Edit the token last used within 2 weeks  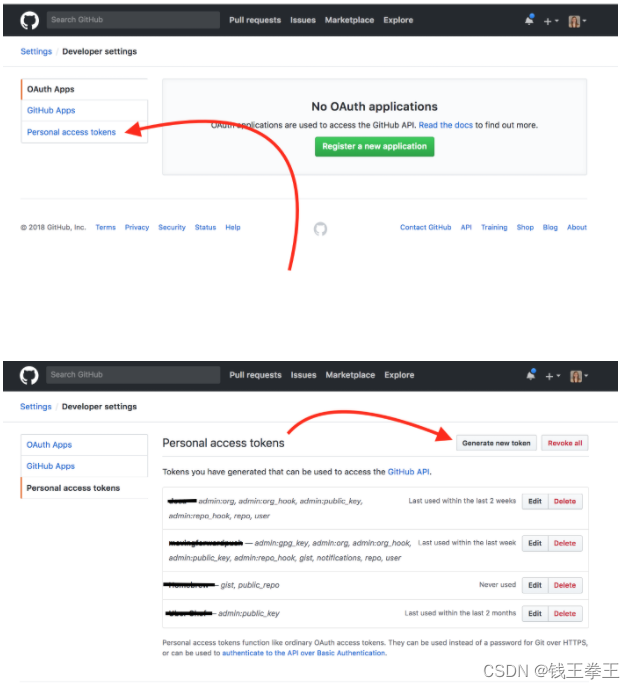[535, 501]
